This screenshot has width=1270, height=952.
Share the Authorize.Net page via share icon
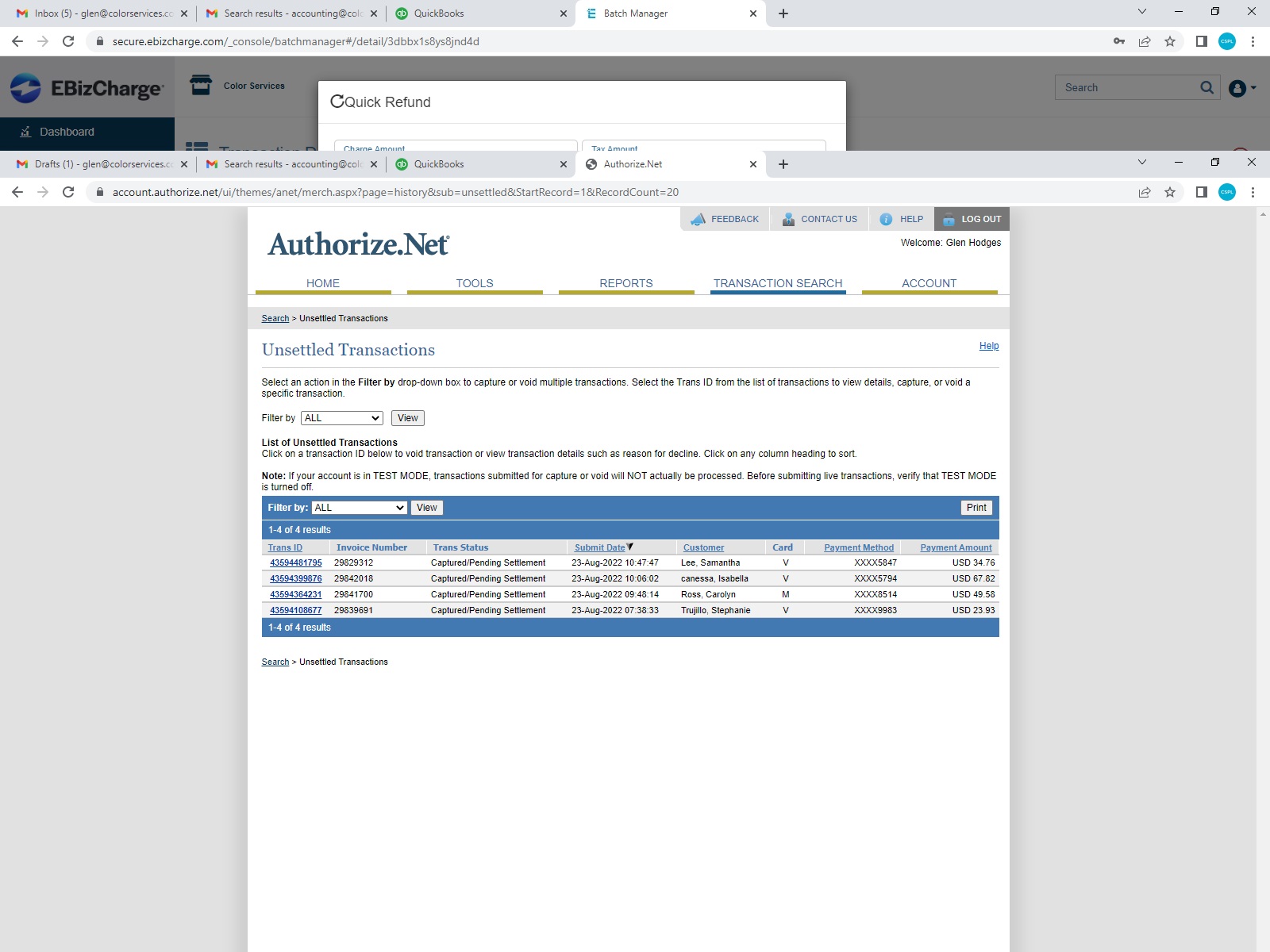(1144, 192)
